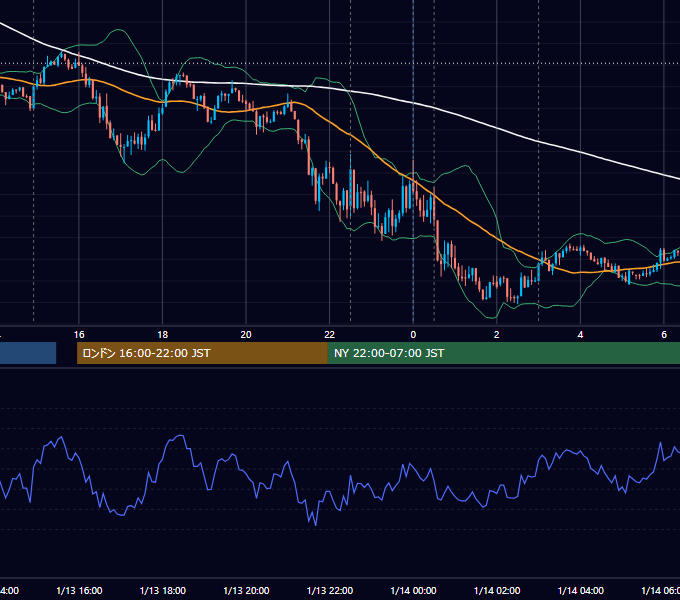Click the 6 hour label on price chart axis
Screen dimensions: 680x600
664,335
